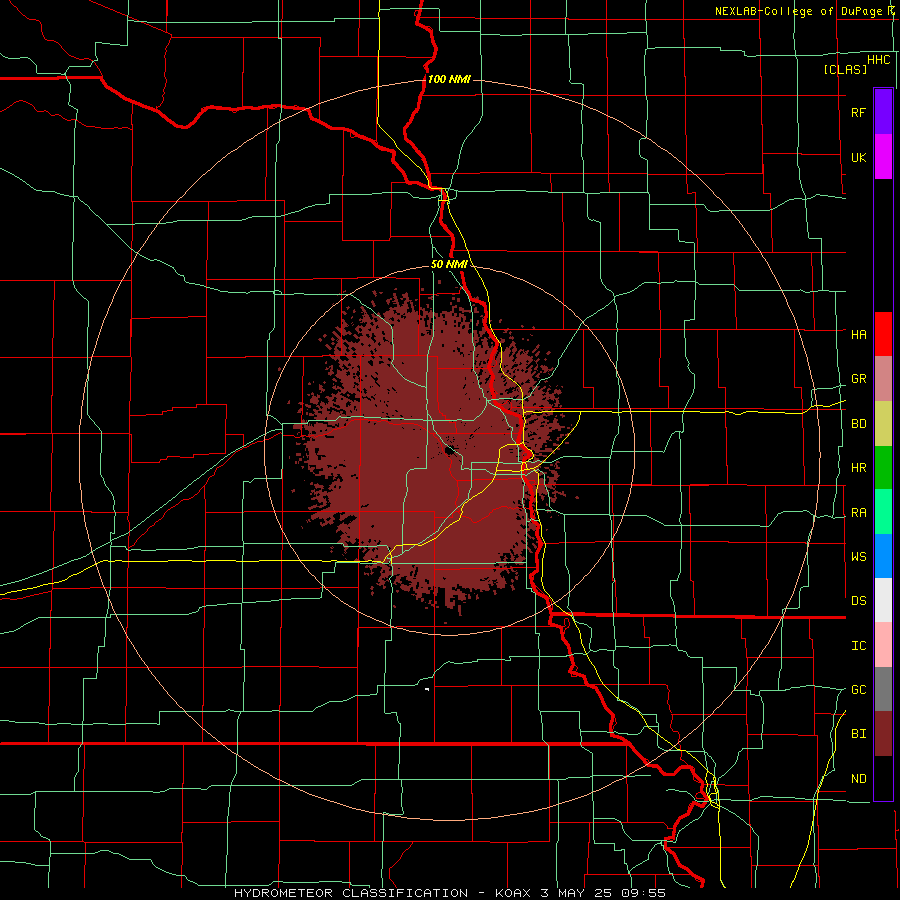Image resolution: width=900 pixels, height=900 pixels.
Task: Click the [CLAS] units label
Action: point(845,69)
